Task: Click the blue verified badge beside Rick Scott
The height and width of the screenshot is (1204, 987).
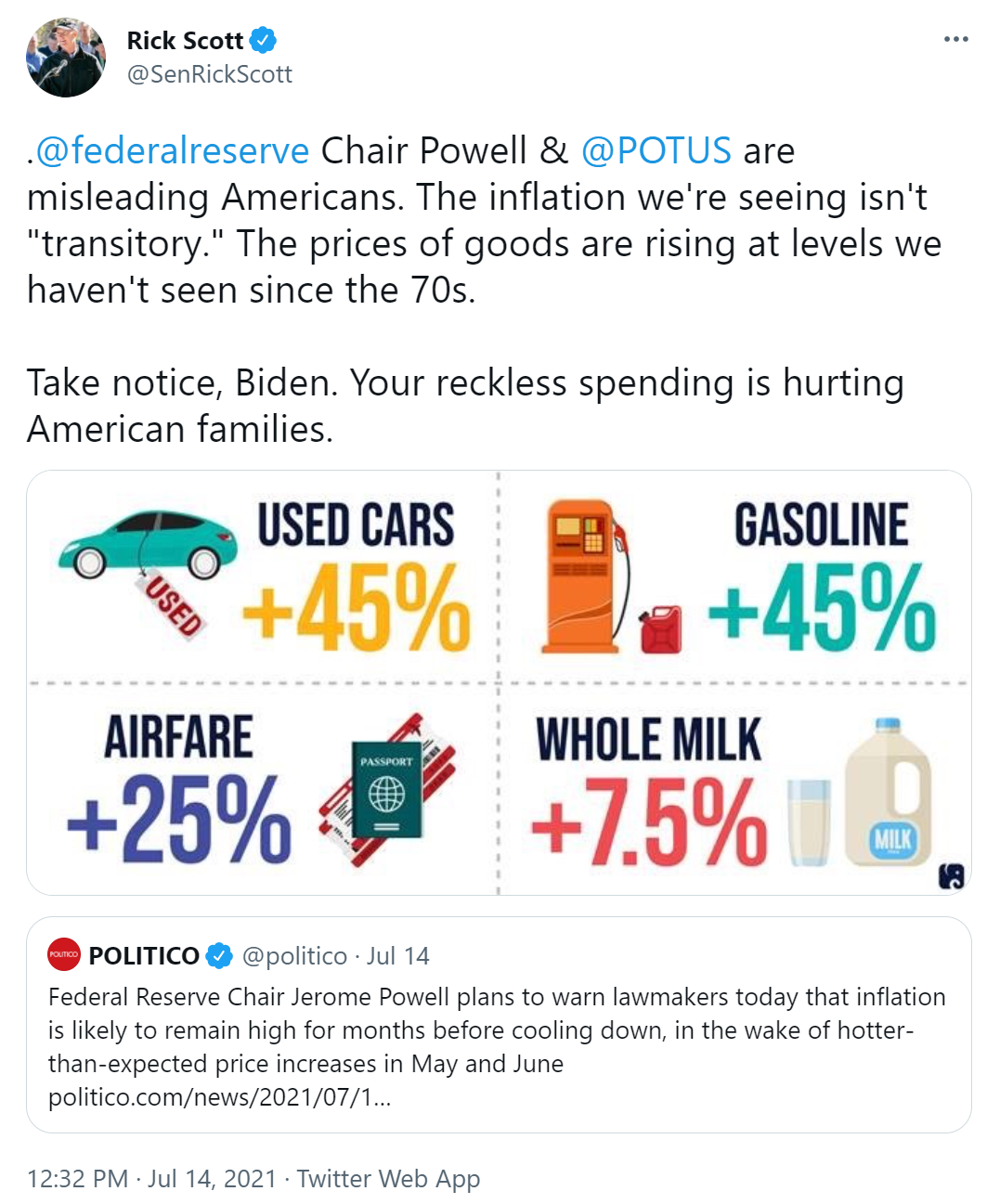Action: (263, 40)
